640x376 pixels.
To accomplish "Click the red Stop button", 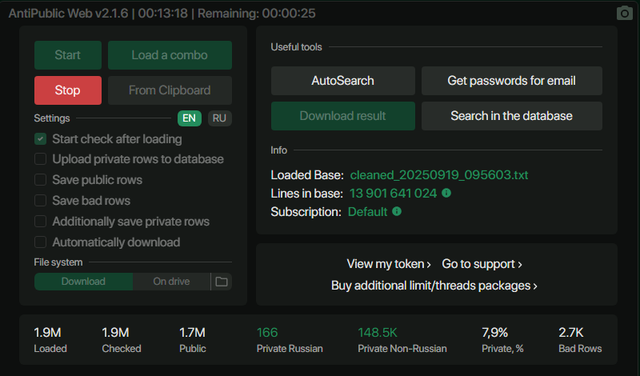I will pyautogui.click(x=68, y=90).
